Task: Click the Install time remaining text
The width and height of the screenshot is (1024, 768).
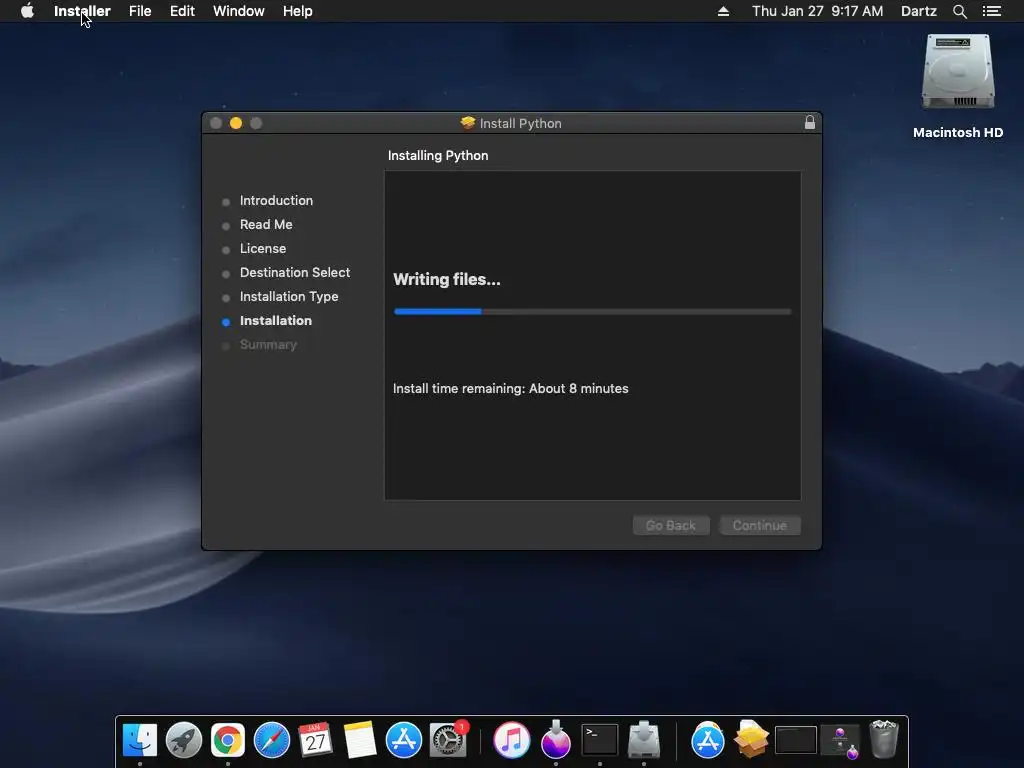Action: coord(511,389)
